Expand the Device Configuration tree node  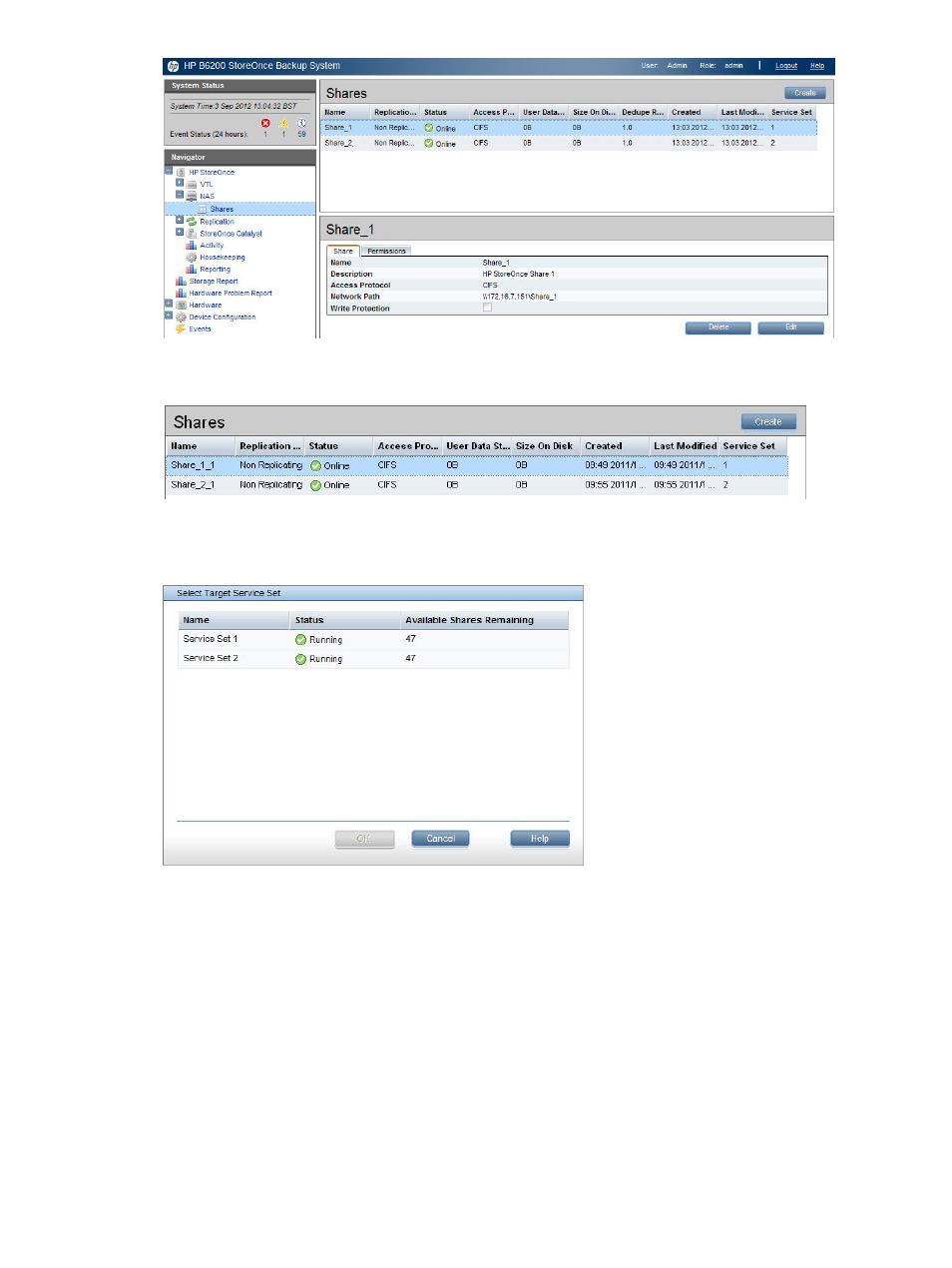pyautogui.click(x=169, y=316)
